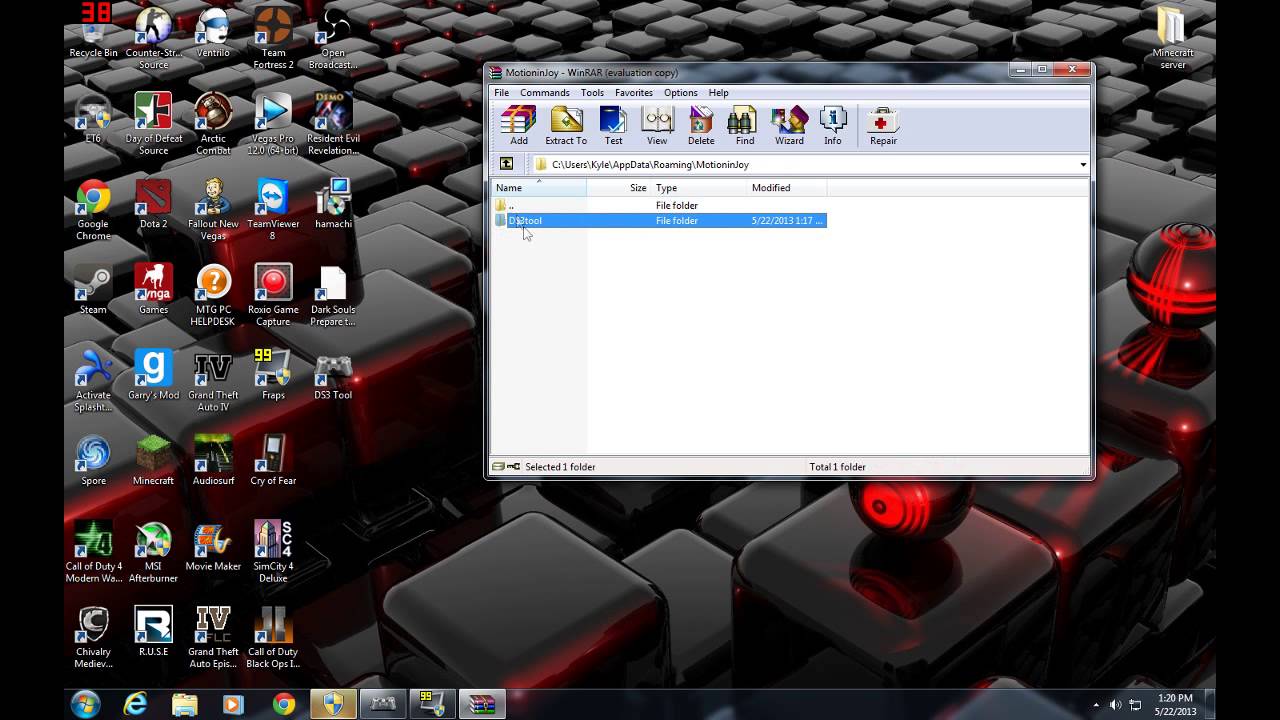Sort by Type column header
Screen dimensions: 1280x720
699,188
